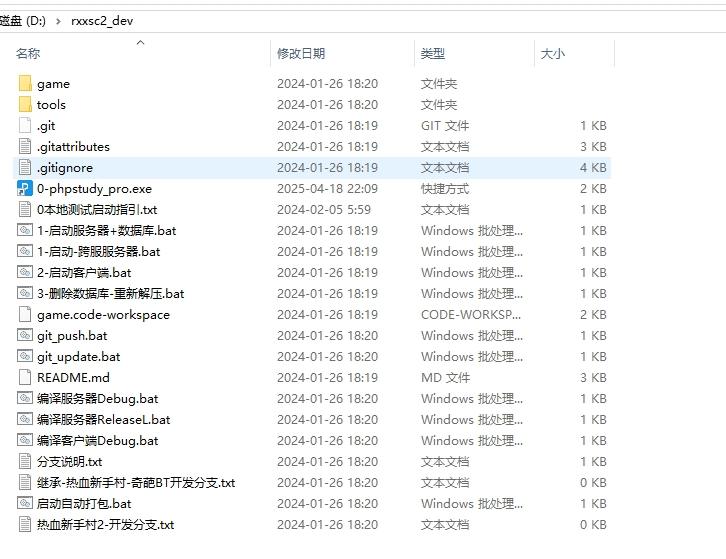Select the .gitattributes file icon

coord(25,146)
